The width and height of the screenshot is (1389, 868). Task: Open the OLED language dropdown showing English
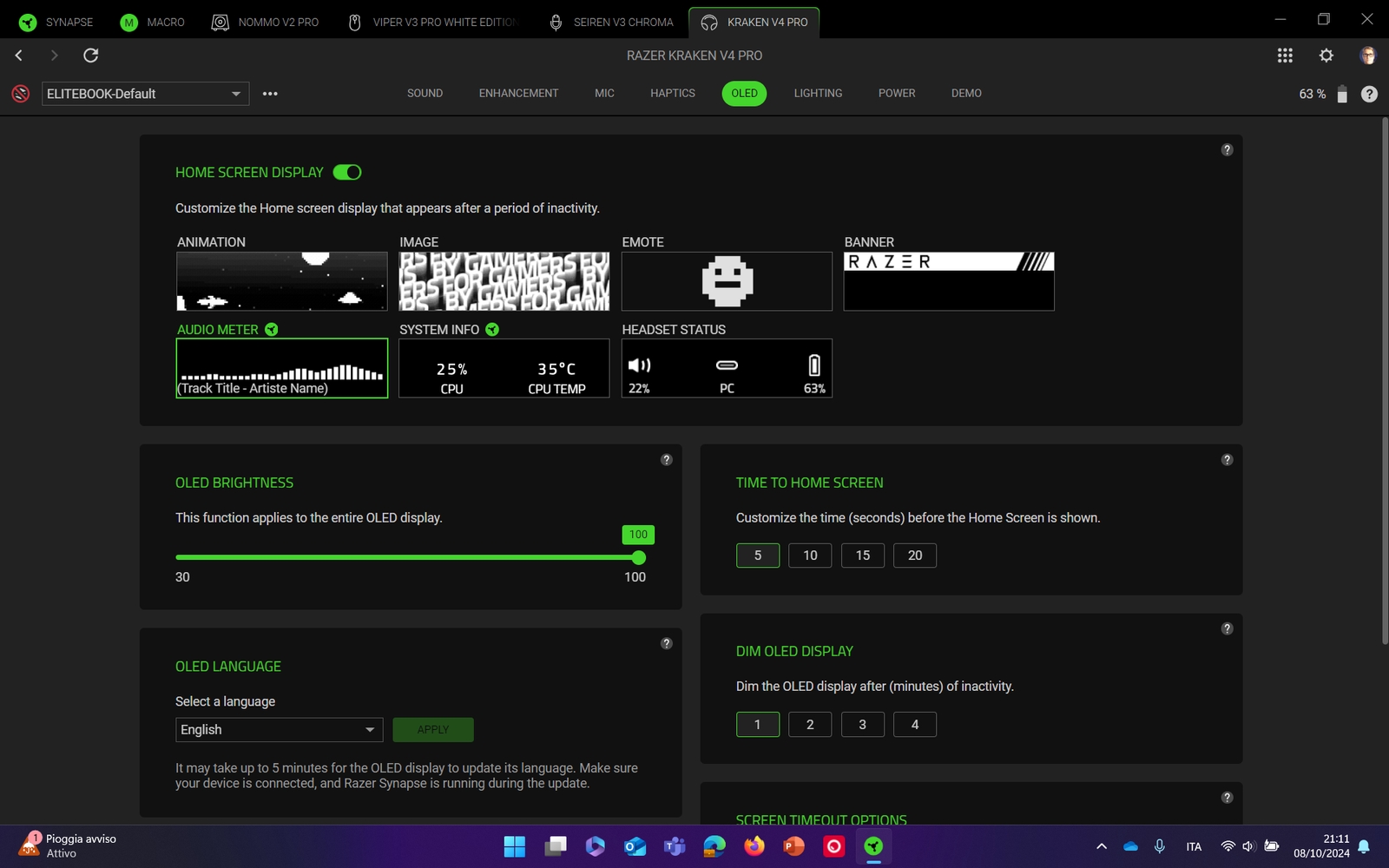pos(279,730)
